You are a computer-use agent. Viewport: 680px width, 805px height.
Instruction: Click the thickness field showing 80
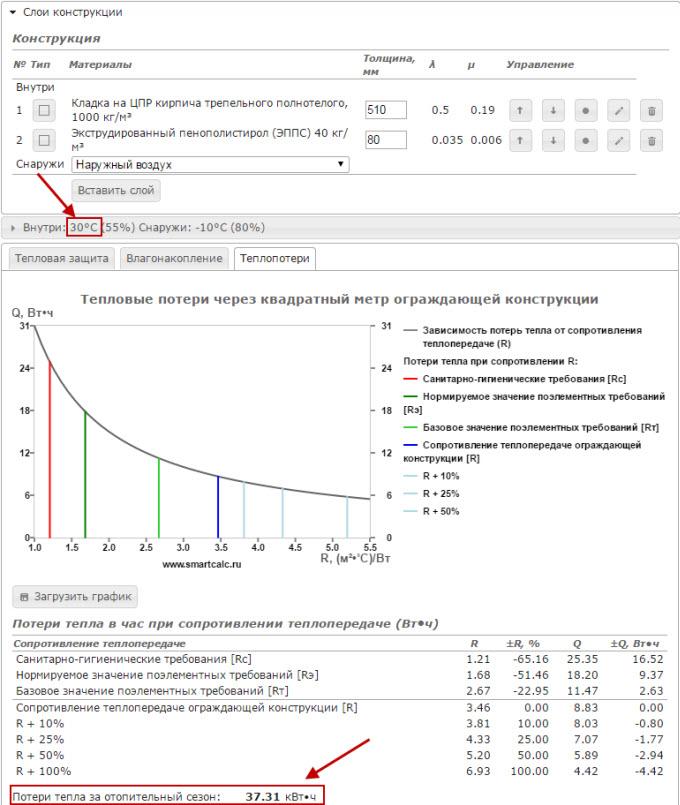(x=385, y=140)
